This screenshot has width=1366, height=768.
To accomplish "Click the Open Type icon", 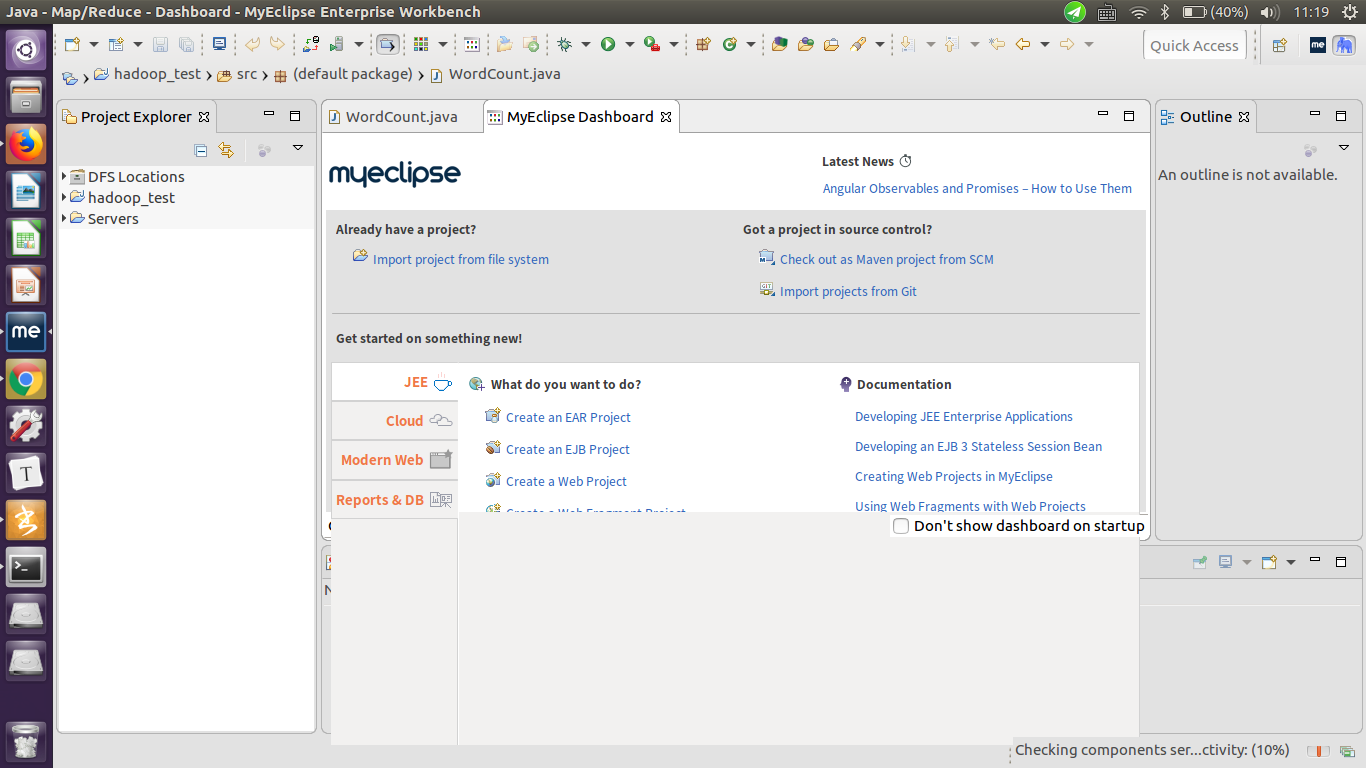I will point(806,44).
